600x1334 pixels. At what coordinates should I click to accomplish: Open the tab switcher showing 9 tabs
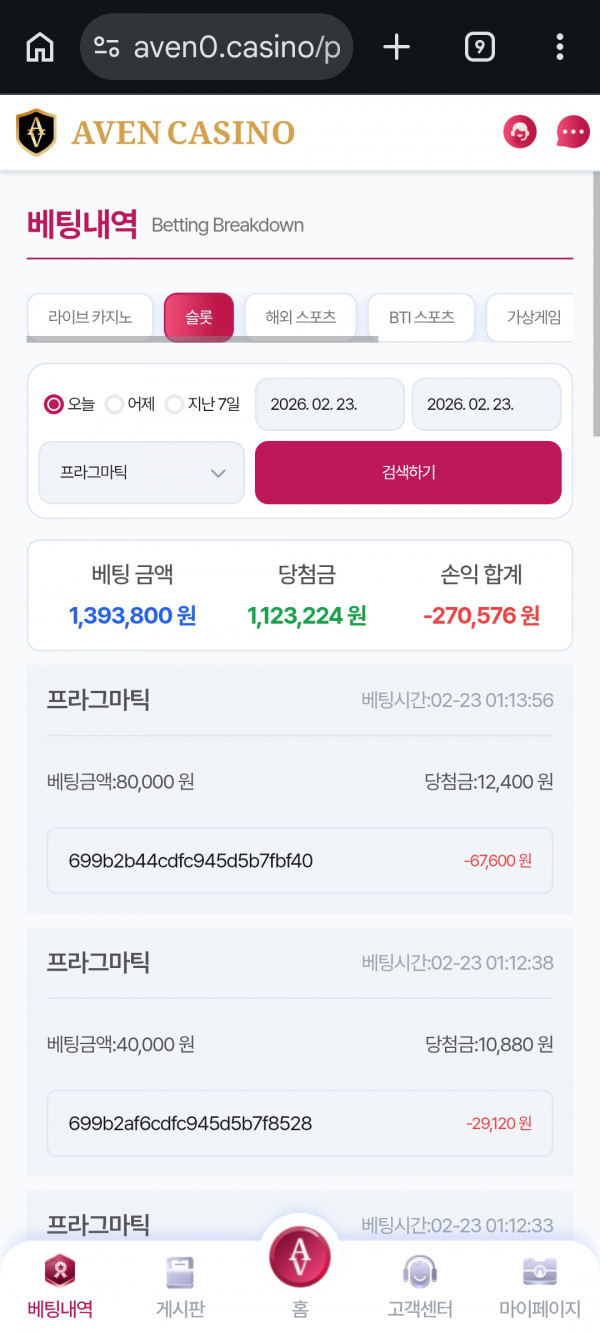(479, 46)
